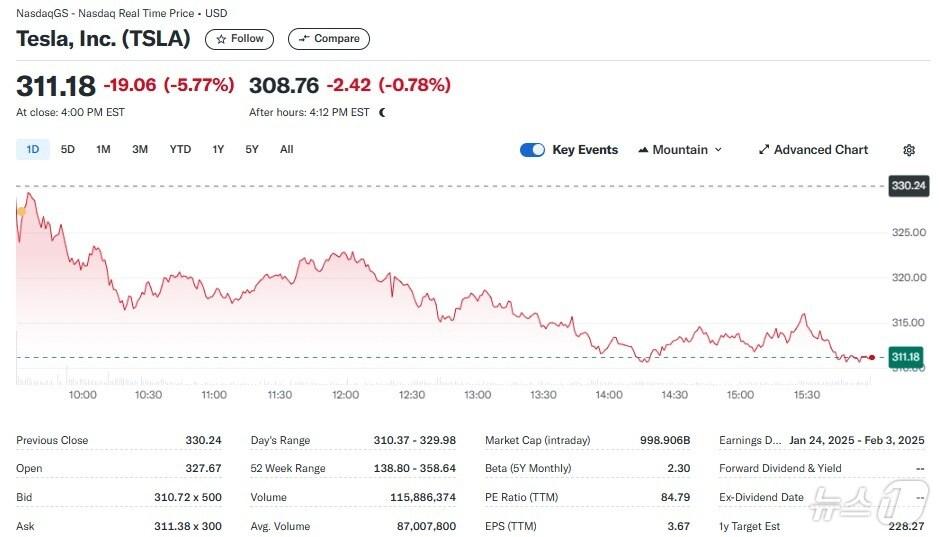
Task: Click the 311.18 current price label
Action: [x=904, y=357]
